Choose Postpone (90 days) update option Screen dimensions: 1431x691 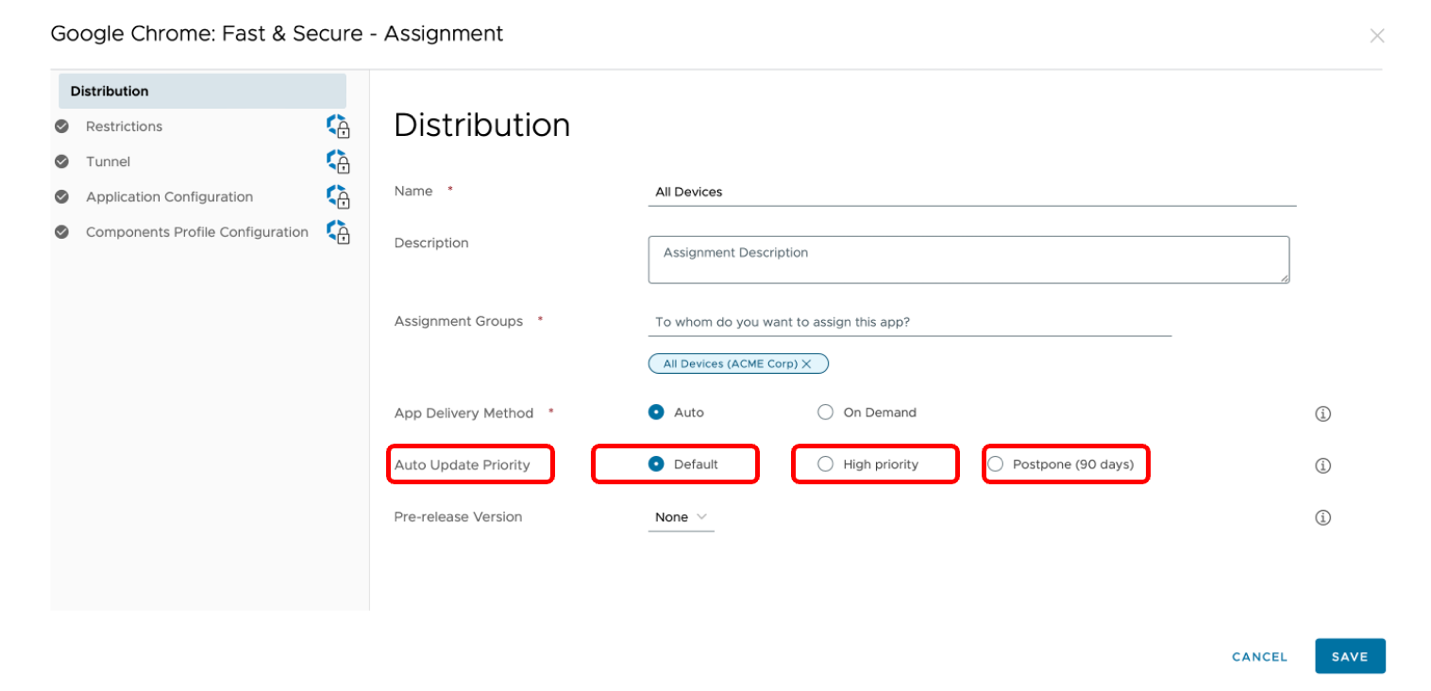[996, 464]
